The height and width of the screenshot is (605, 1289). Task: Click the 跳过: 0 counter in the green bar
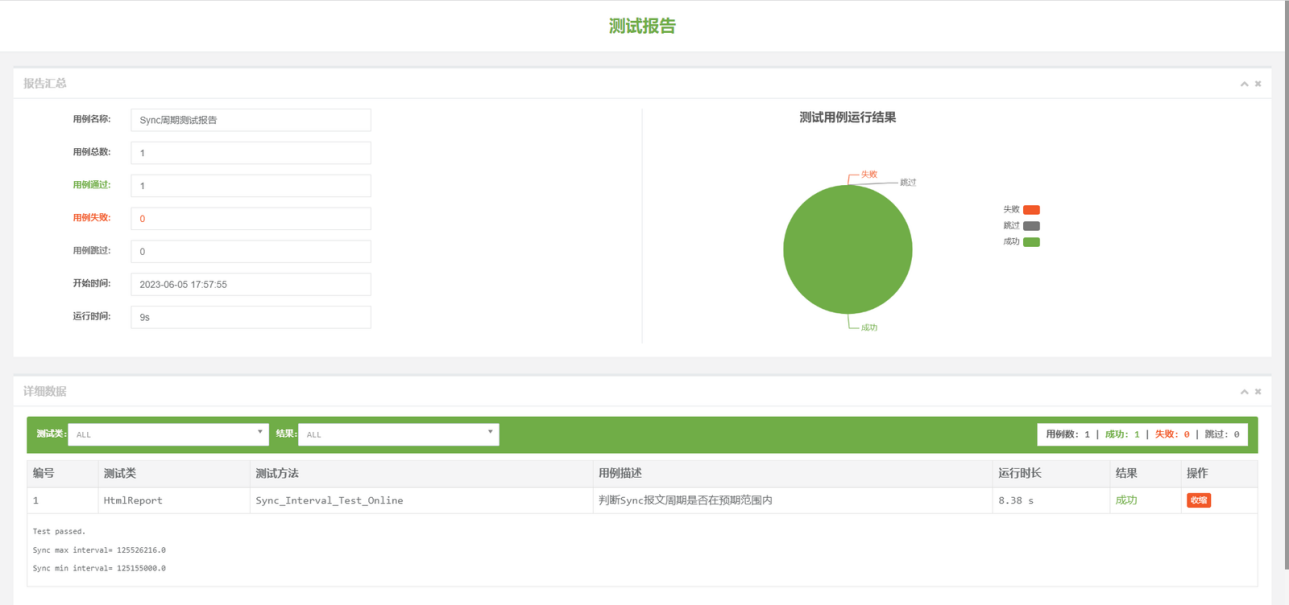1222,434
